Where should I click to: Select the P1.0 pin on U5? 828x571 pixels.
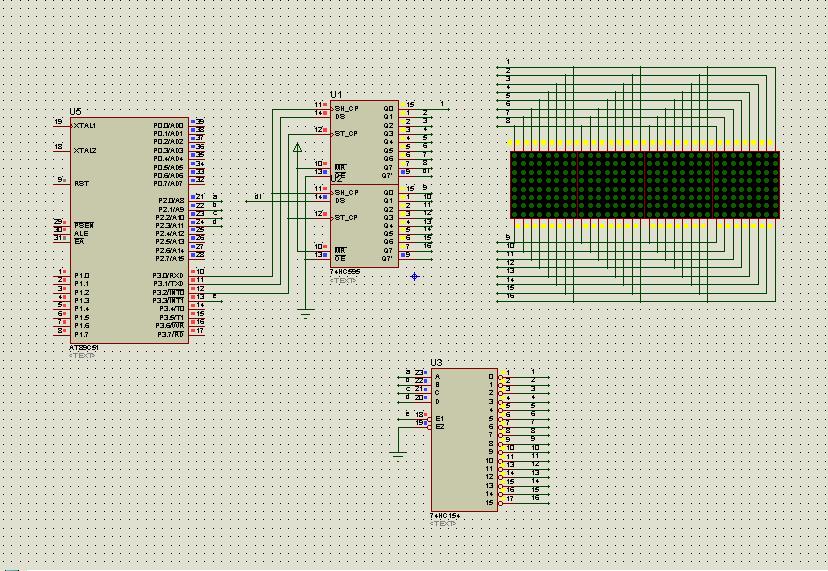pyautogui.click(x=62, y=274)
